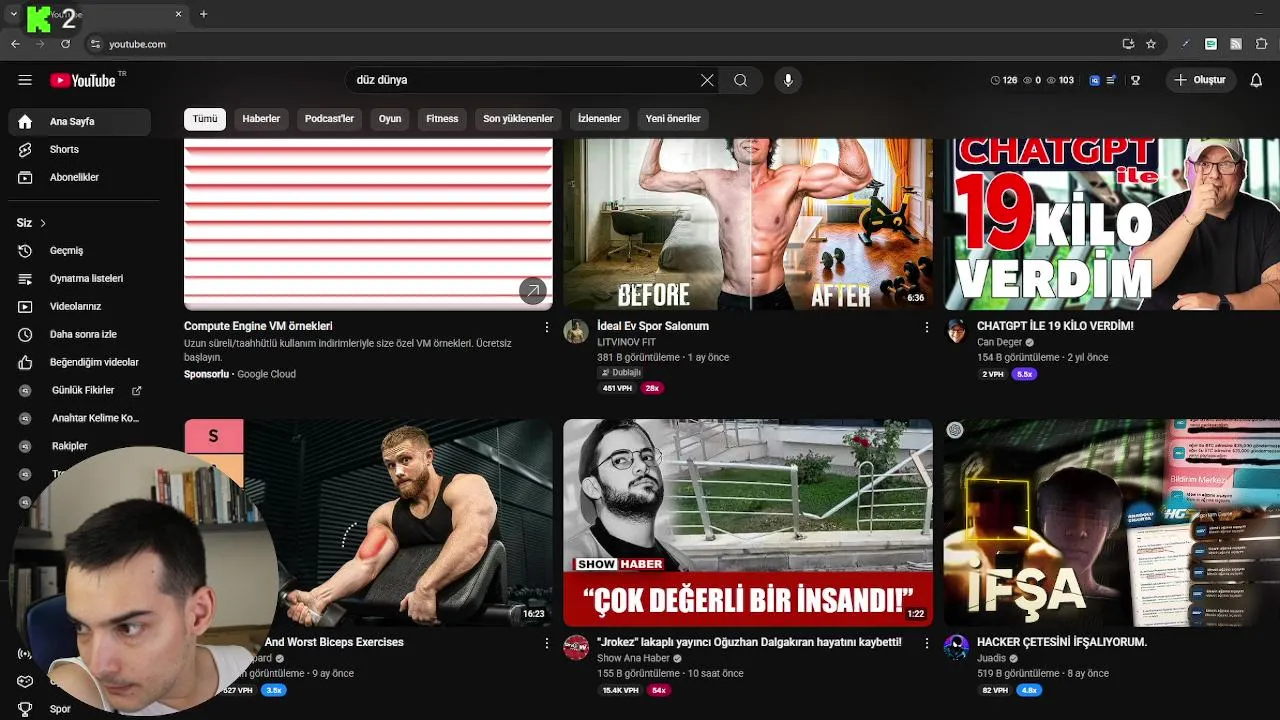Go back with the browser back arrow
Screen dimensions: 1280x720
coord(15,44)
